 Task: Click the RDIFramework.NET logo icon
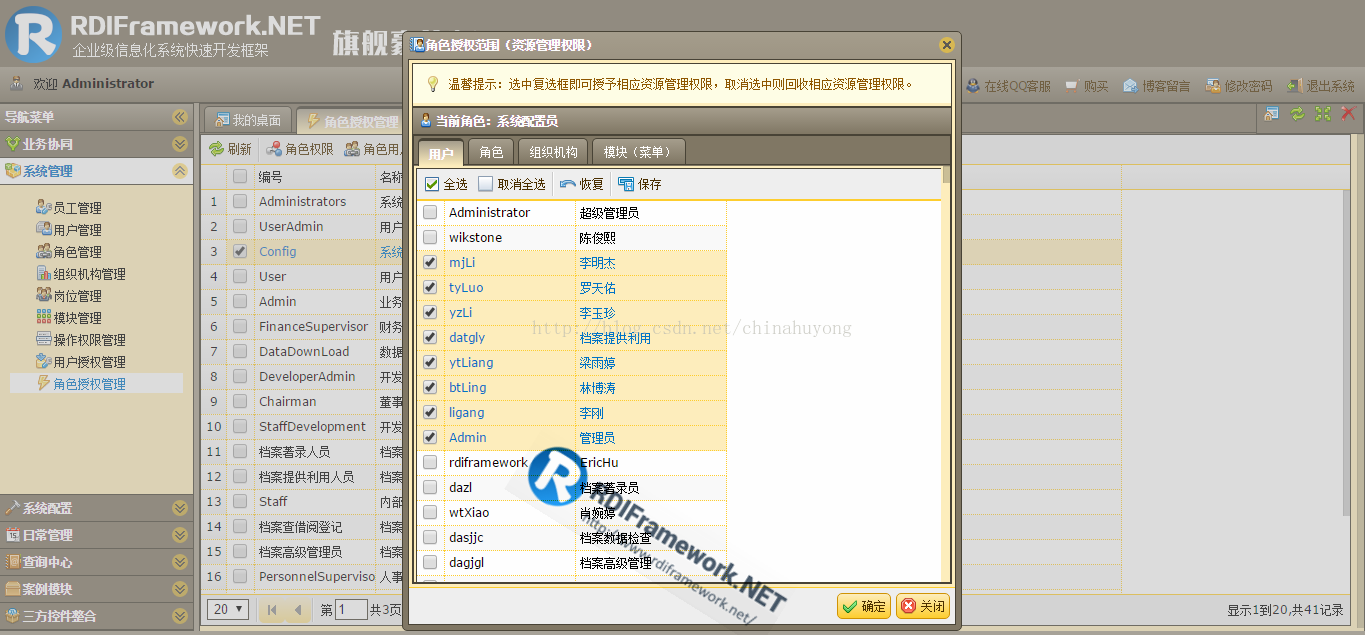(32, 33)
